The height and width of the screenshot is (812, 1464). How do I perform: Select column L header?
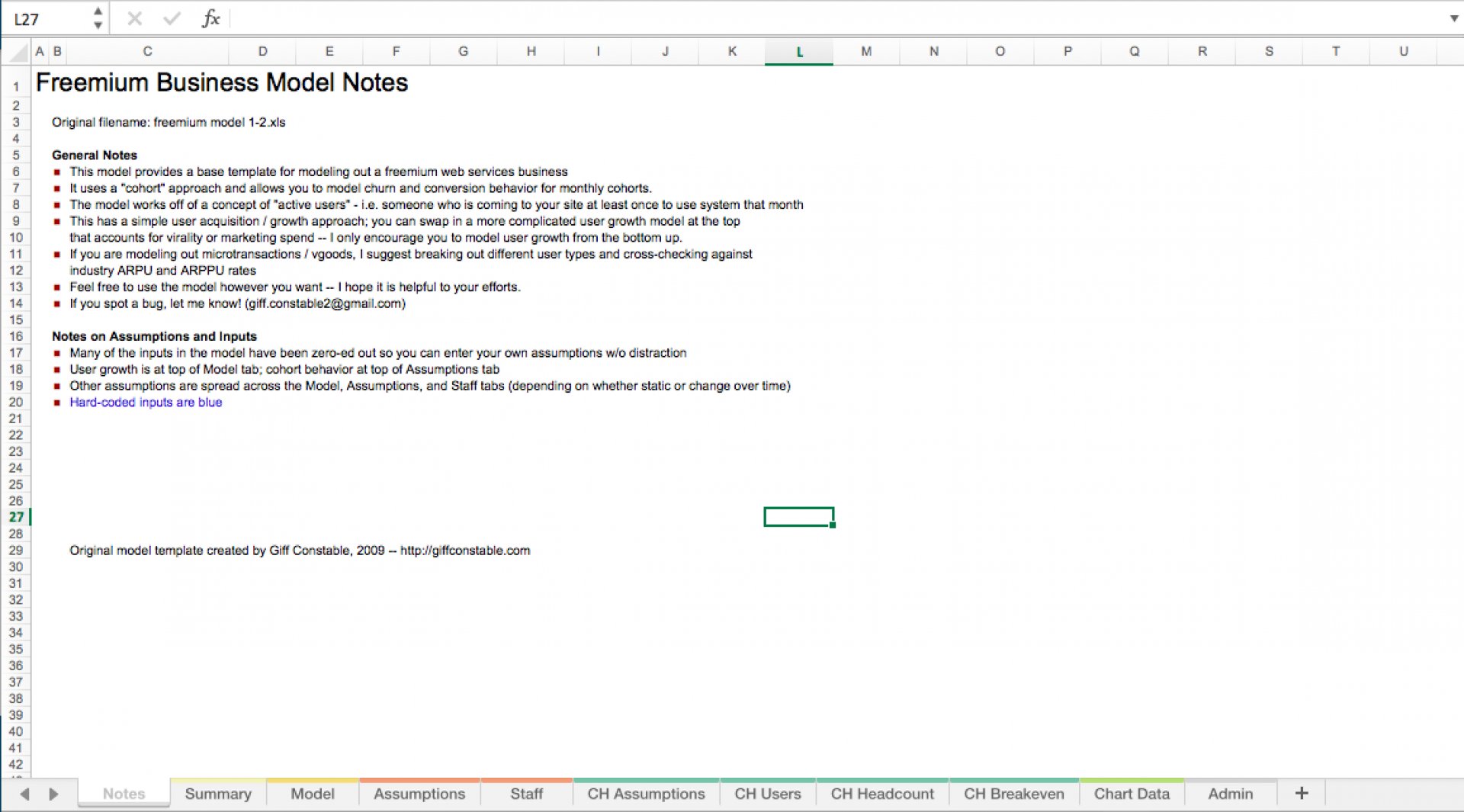pyautogui.click(x=799, y=52)
